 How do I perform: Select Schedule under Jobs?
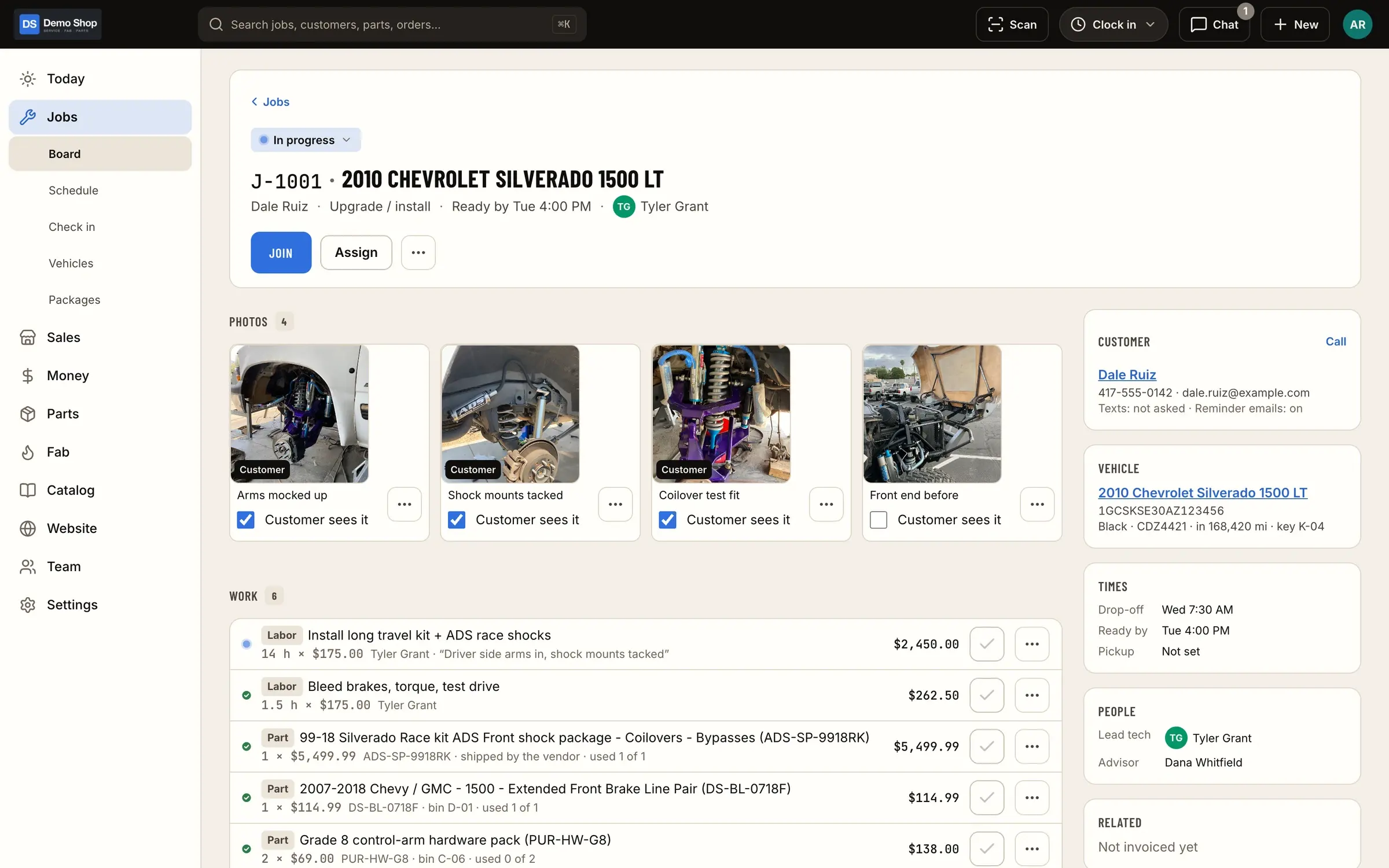pos(100,190)
